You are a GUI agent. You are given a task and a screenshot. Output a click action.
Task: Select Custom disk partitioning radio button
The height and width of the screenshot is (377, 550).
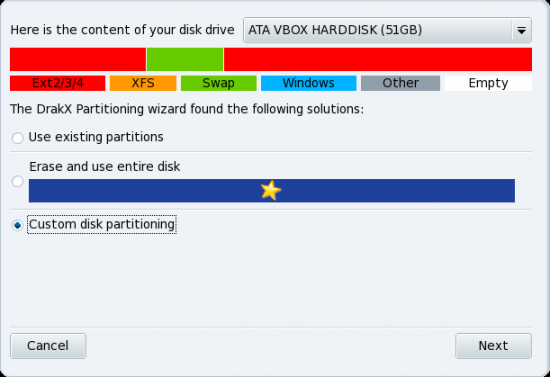tap(18, 225)
